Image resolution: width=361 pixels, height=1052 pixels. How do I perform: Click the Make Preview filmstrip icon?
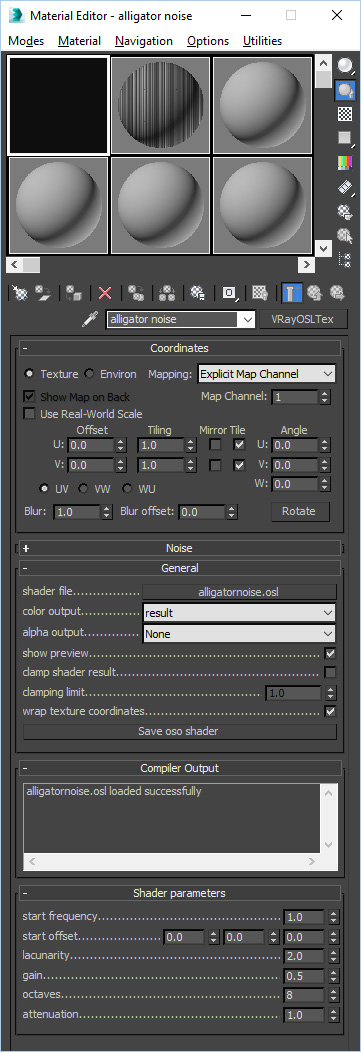tap(345, 187)
